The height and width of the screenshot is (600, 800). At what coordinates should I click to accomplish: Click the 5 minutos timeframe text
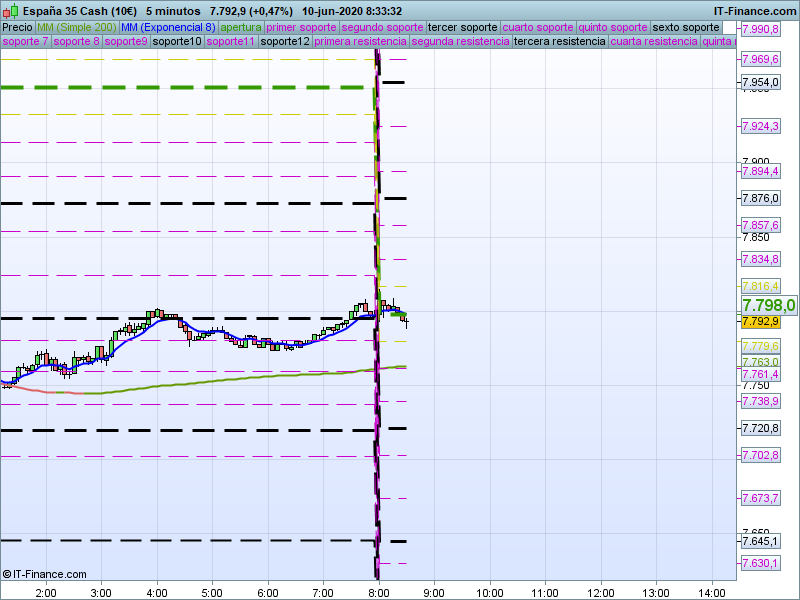[173, 11]
